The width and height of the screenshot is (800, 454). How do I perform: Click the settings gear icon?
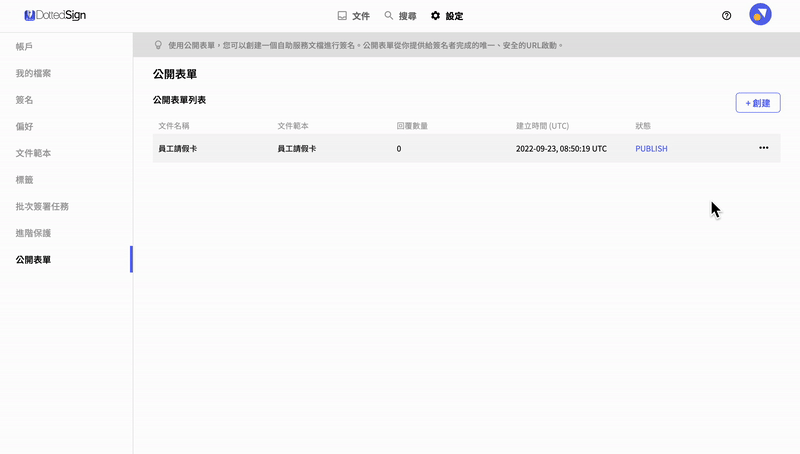(x=435, y=16)
